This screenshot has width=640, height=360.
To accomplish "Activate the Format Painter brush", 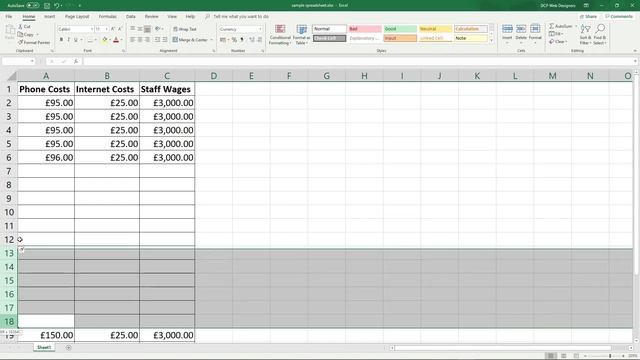I will click(34, 42).
